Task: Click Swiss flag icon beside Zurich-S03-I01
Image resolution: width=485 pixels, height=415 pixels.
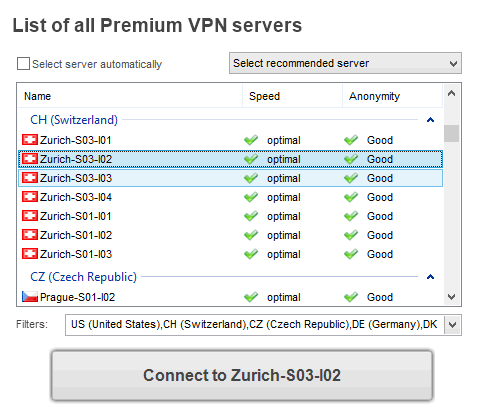Action: 30,140
